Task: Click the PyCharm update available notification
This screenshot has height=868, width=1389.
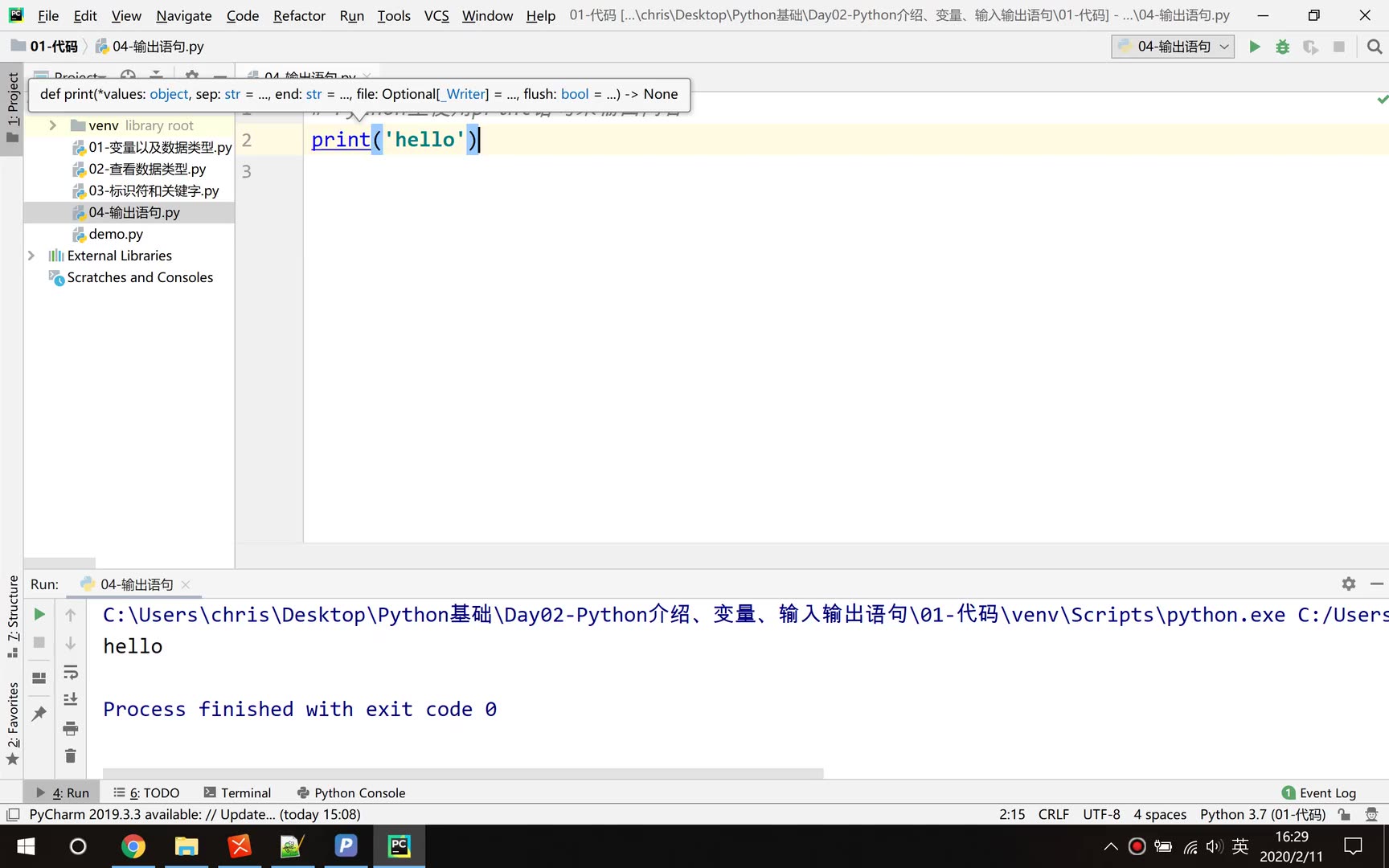Action: point(195,815)
